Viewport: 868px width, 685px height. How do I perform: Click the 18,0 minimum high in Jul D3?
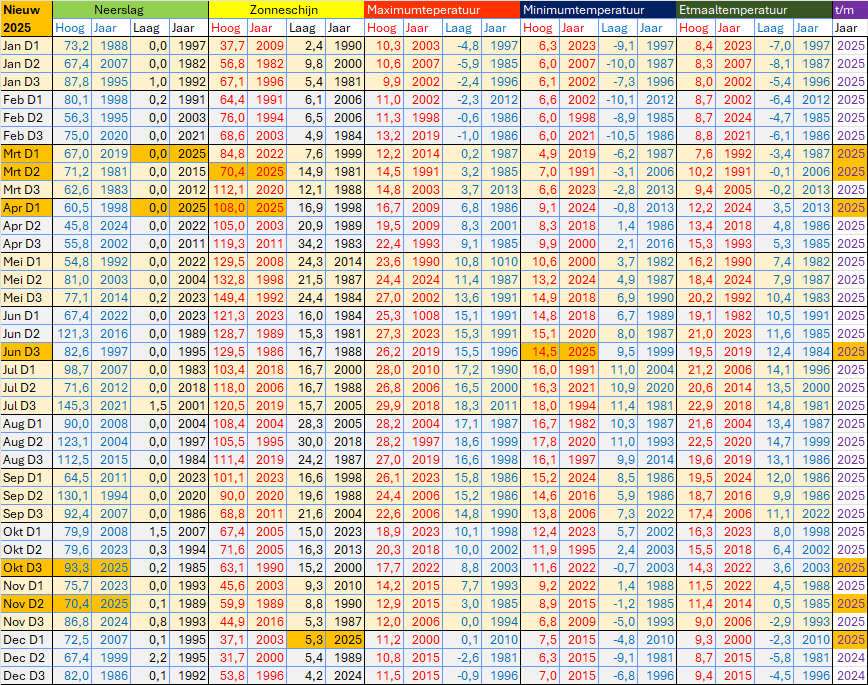point(540,405)
